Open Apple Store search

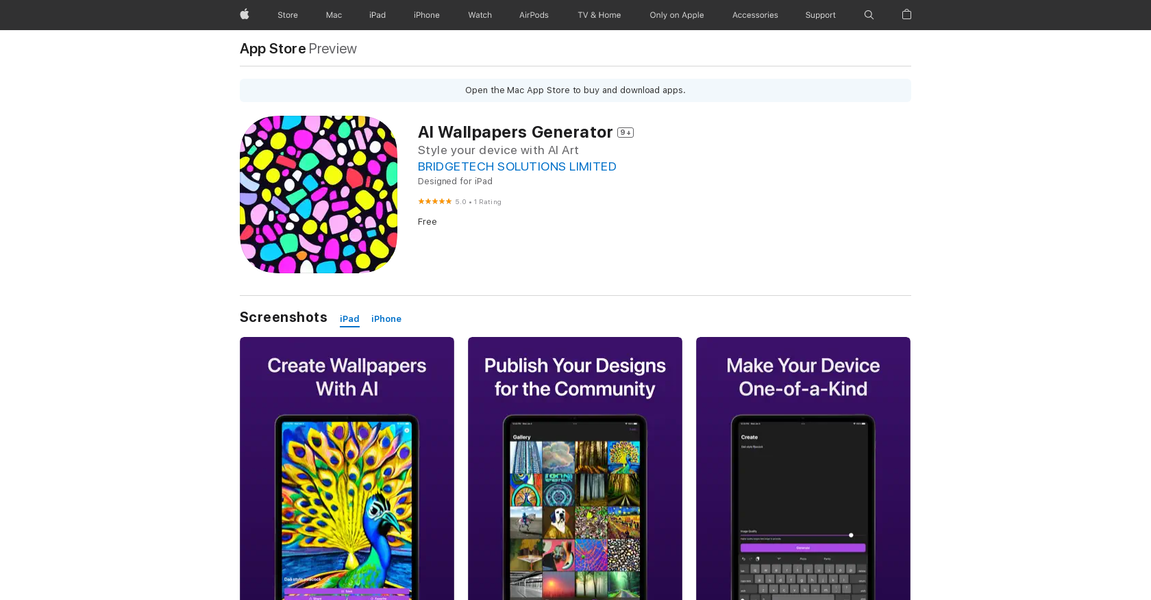868,15
